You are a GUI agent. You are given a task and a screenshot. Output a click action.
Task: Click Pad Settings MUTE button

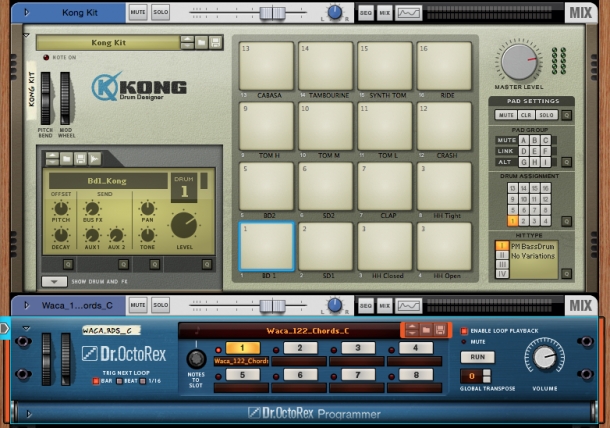tap(506, 115)
